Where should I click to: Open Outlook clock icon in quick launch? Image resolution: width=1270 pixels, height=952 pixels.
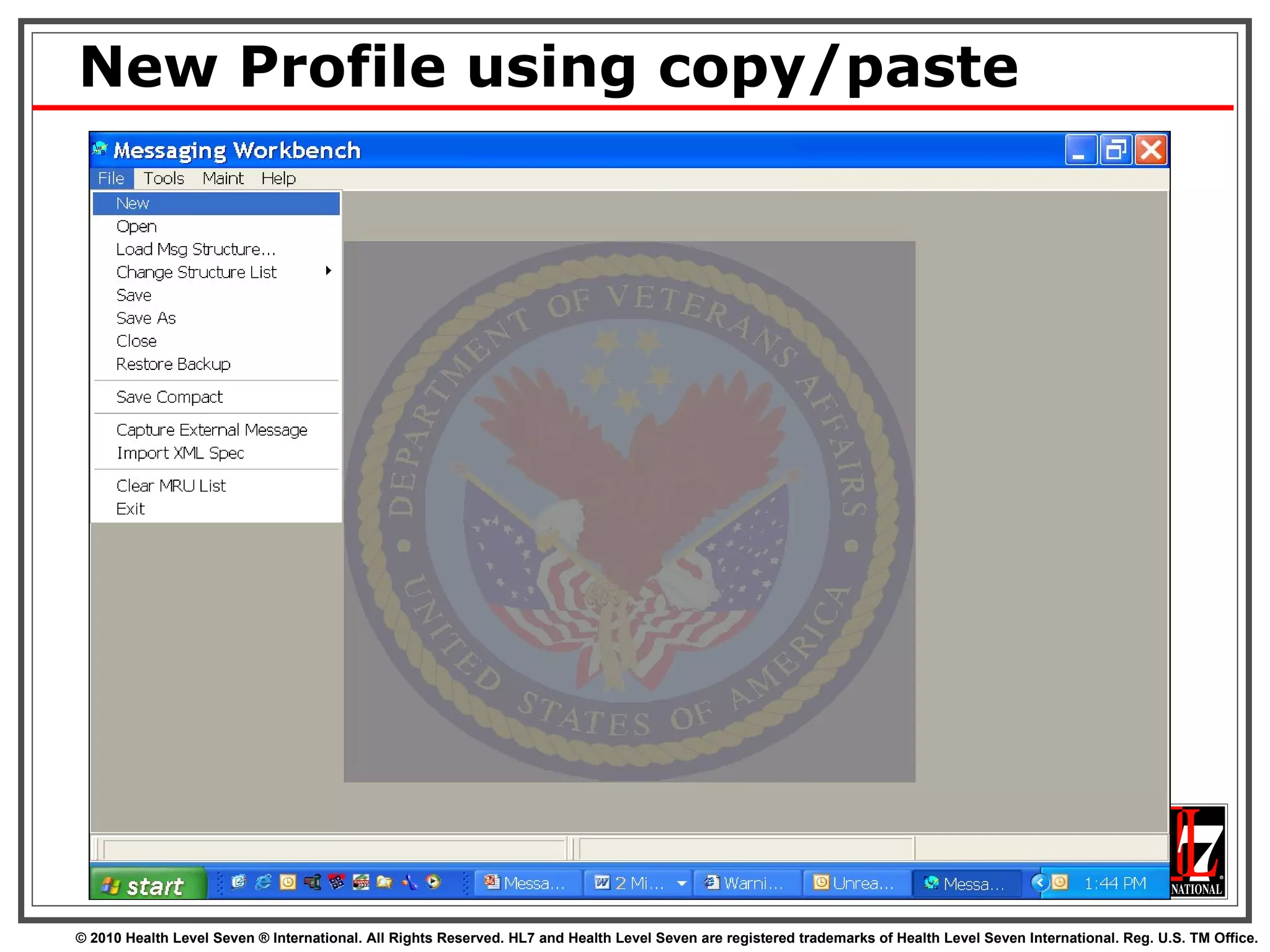[288, 882]
